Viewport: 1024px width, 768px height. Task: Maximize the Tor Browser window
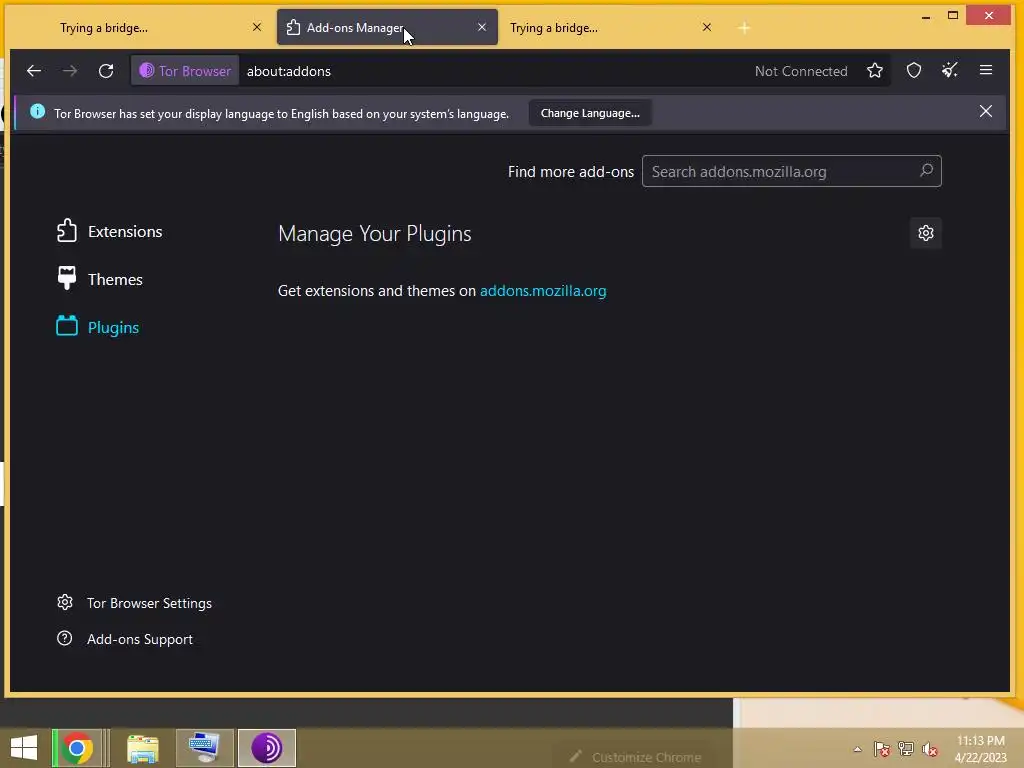[x=953, y=16]
